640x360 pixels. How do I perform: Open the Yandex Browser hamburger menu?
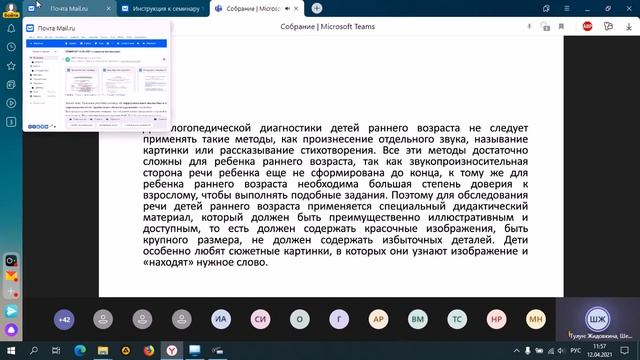pyautogui.click(x=567, y=9)
